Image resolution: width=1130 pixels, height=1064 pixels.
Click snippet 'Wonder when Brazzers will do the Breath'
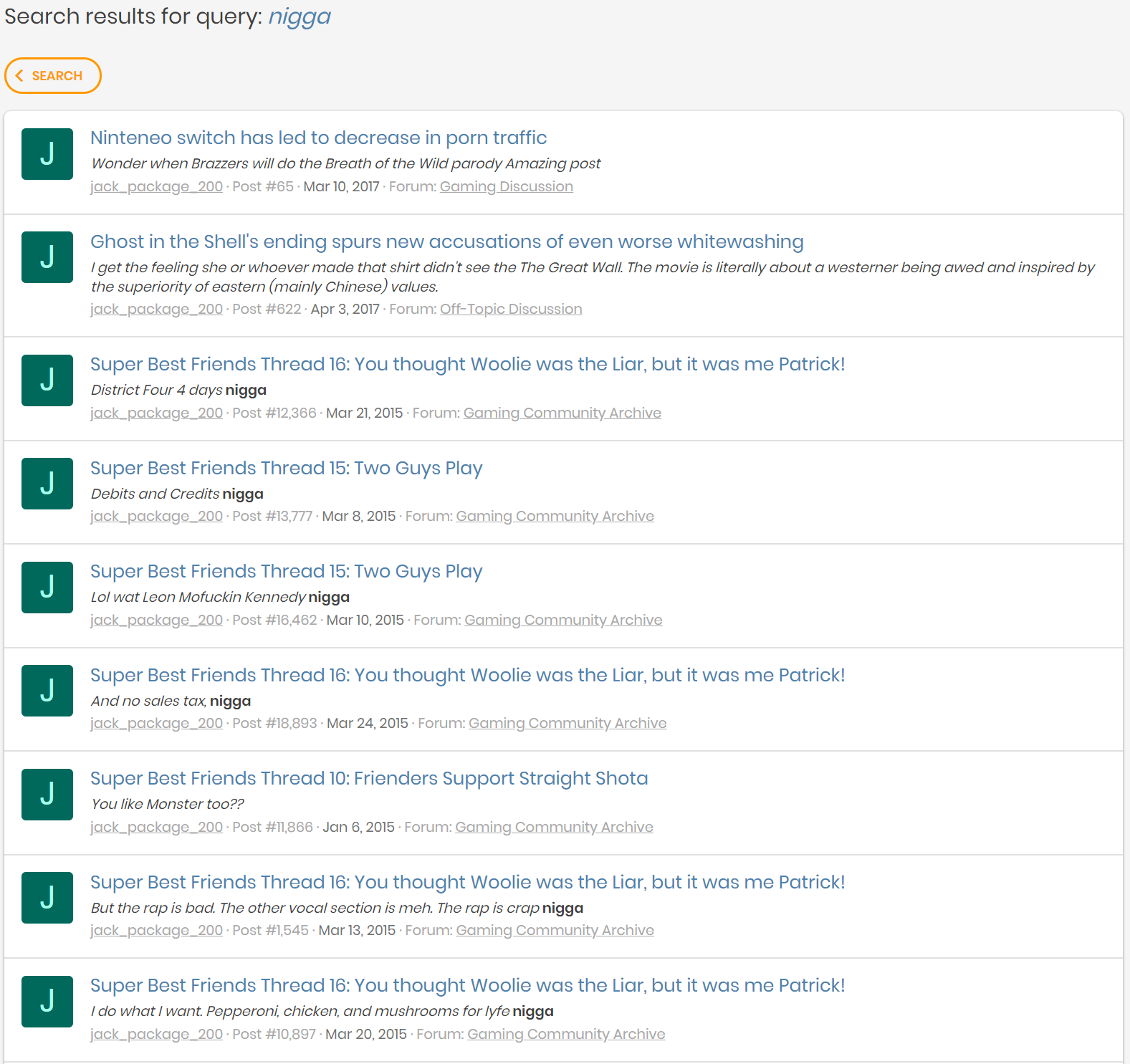click(345, 163)
